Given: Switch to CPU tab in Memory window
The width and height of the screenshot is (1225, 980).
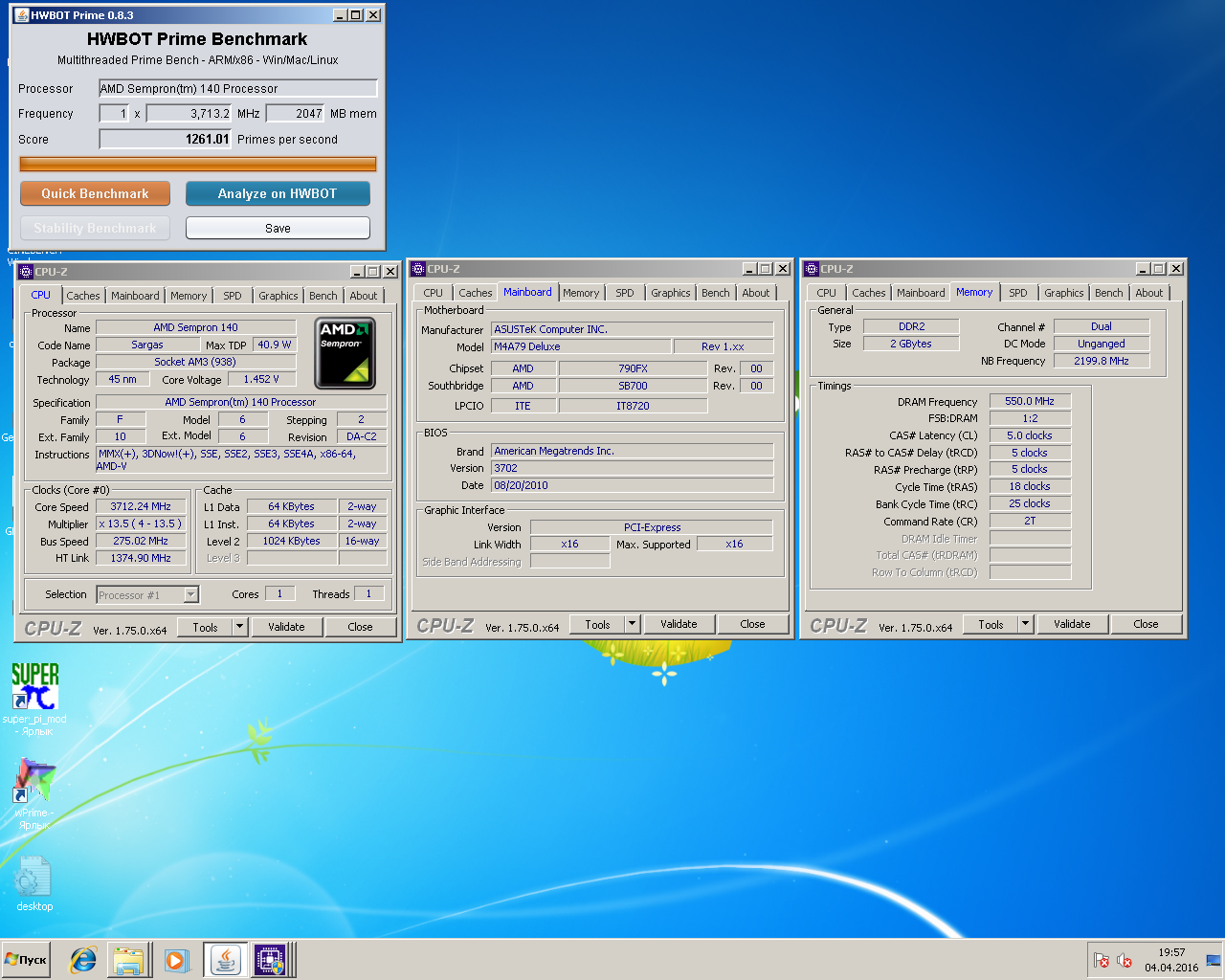Looking at the screenshot, I should coord(827,293).
